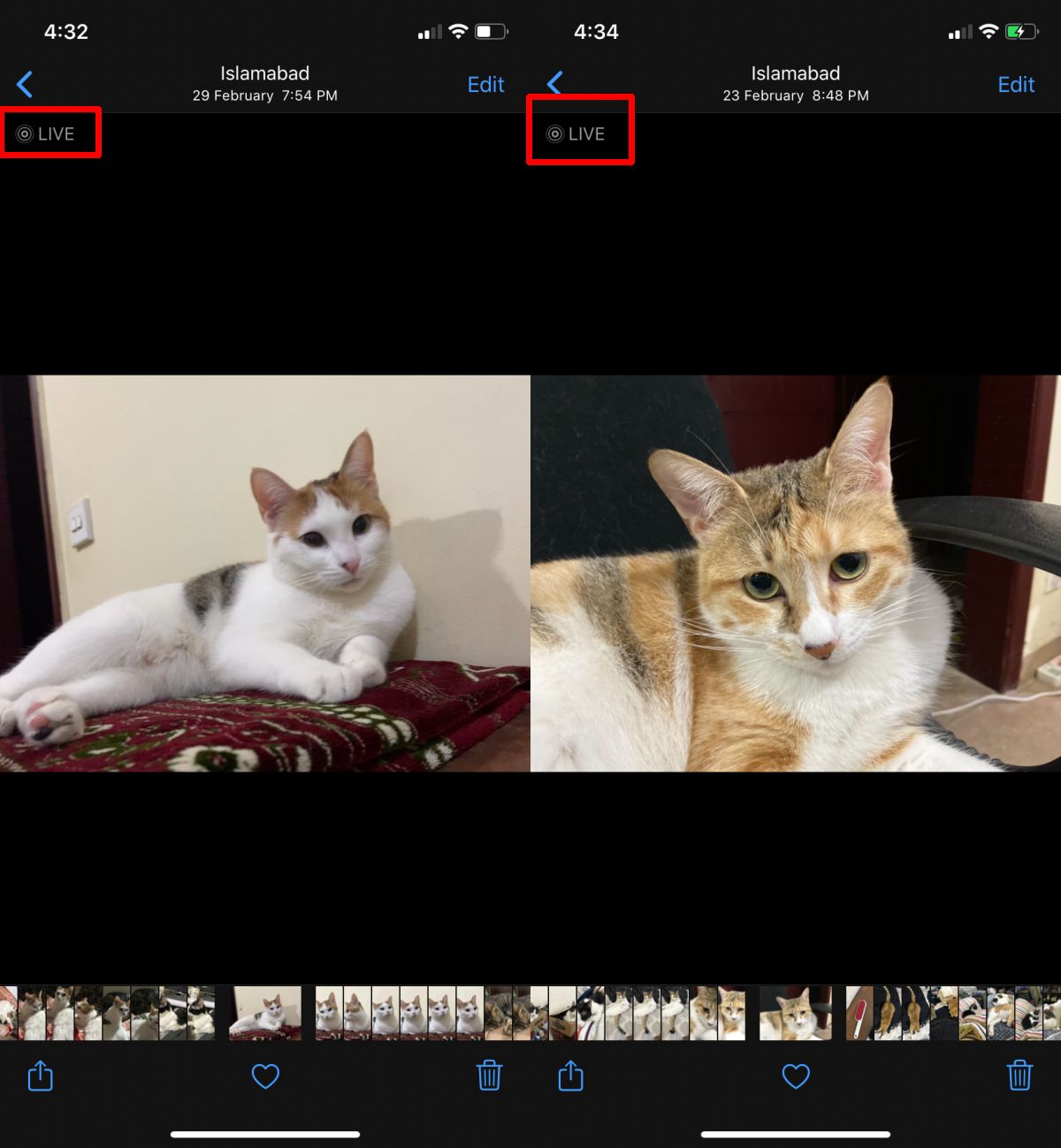Select the current thumbnail in the left filmstrip
Viewport: 1061px width, 1148px height.
point(265,1013)
